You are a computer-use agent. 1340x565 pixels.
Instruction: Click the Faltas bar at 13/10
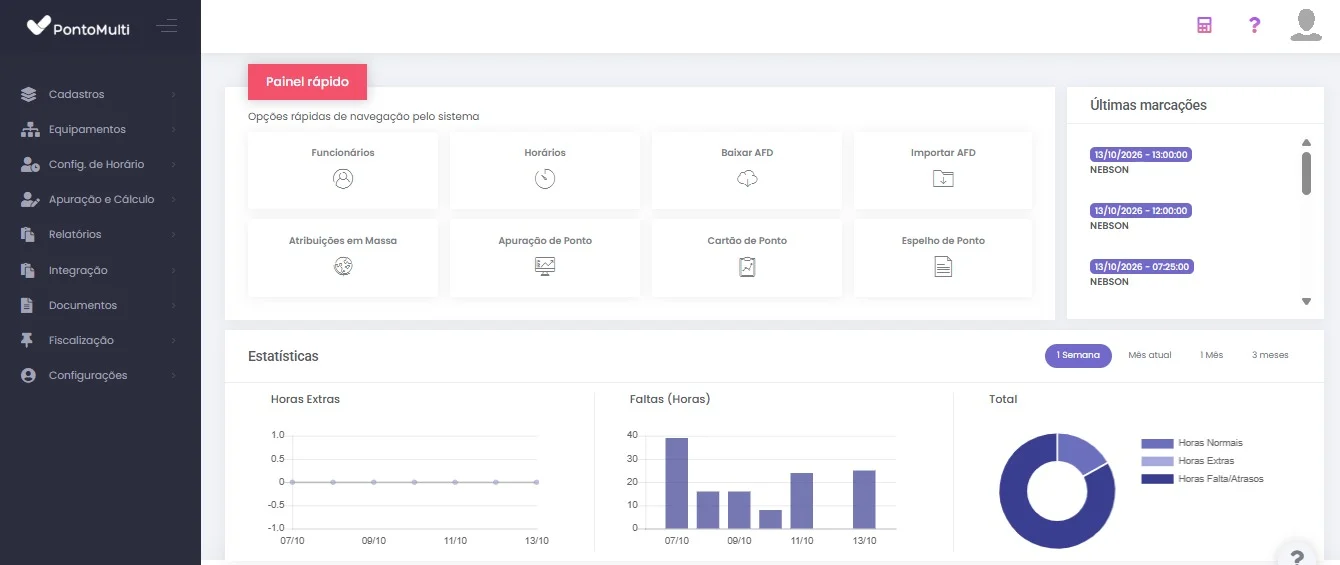click(864, 499)
